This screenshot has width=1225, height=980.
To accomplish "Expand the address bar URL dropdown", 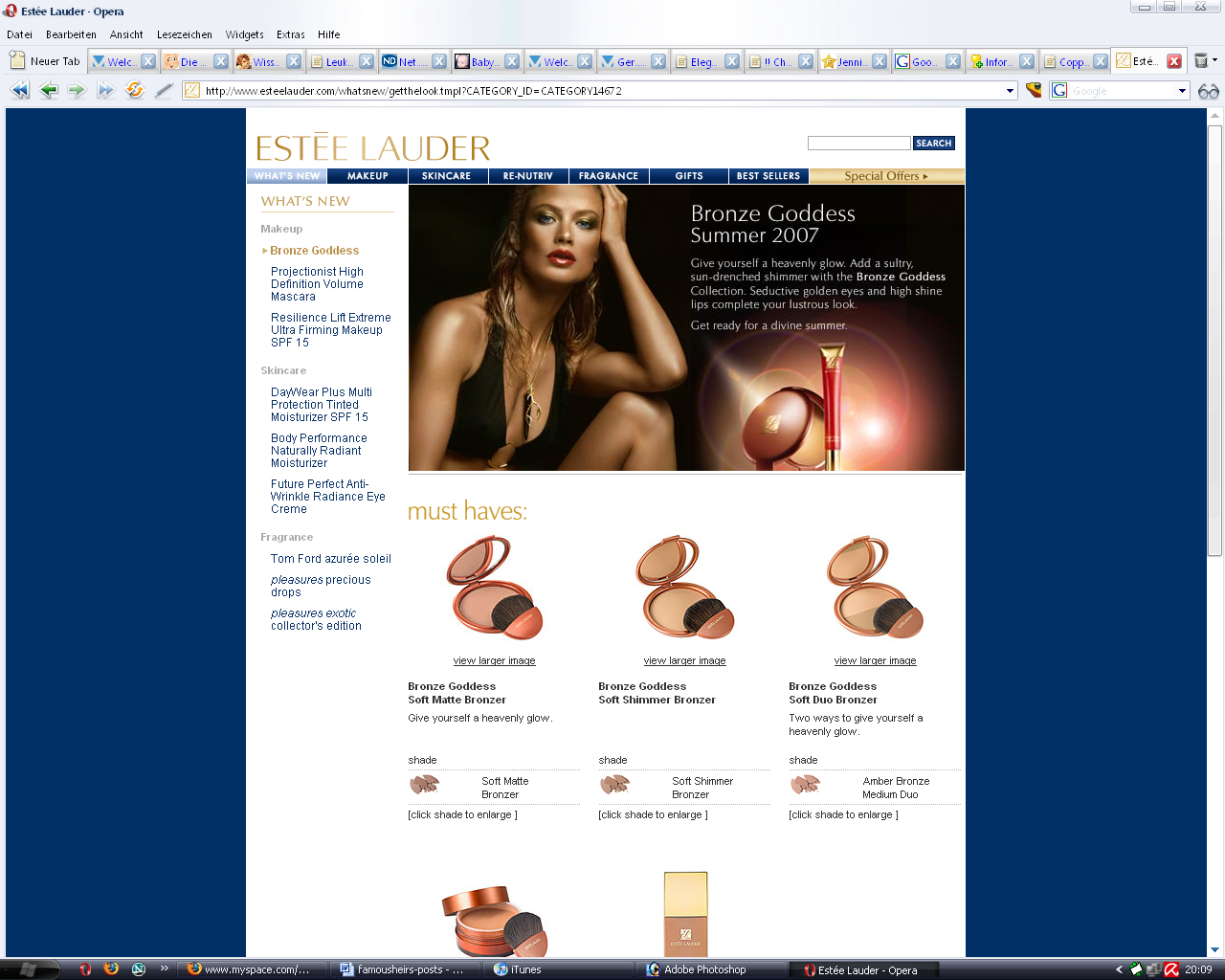I will coord(1010,91).
